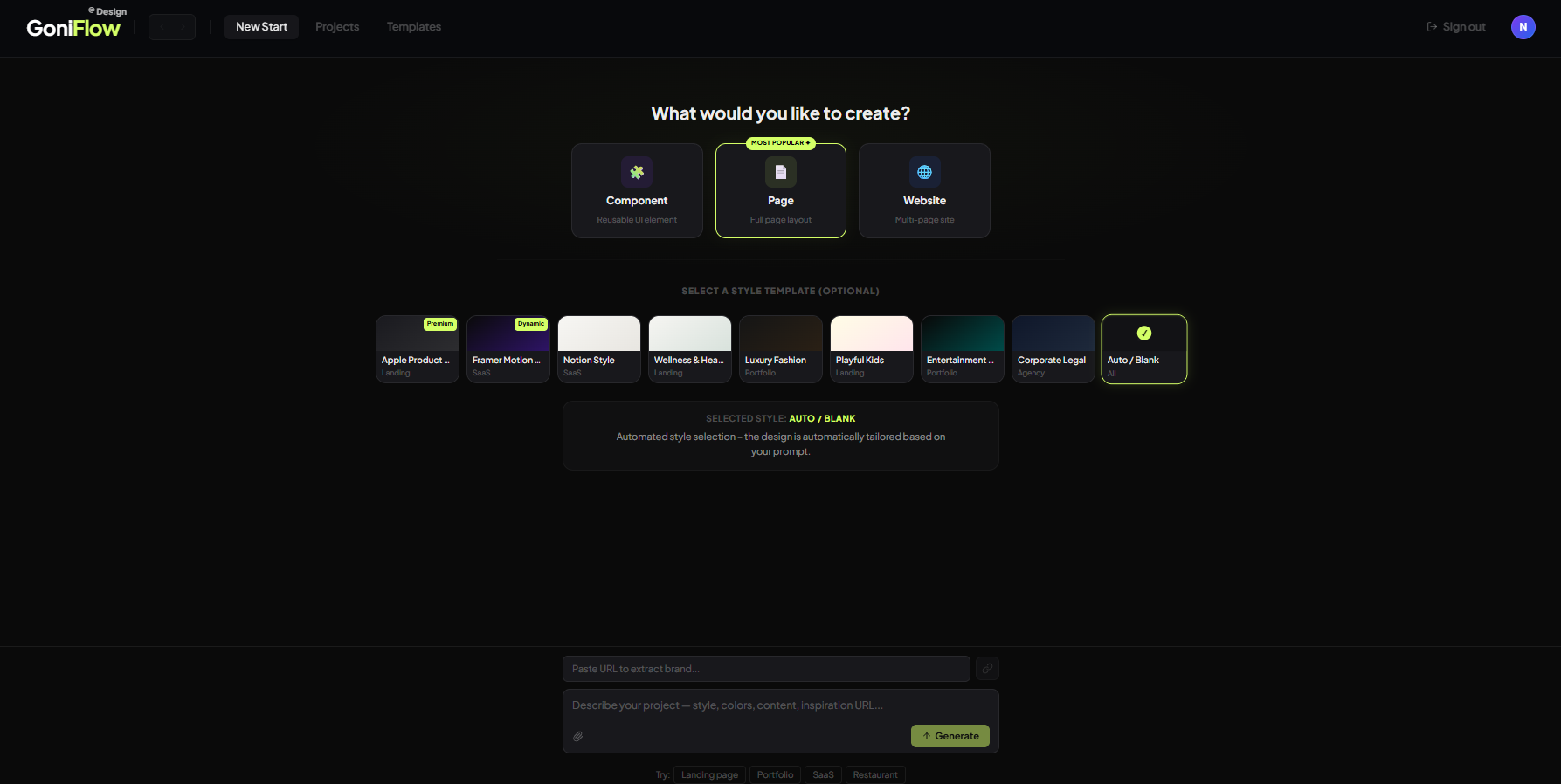This screenshot has width=1561, height=784.
Task: Switch to the Templates tab
Action: [414, 27]
